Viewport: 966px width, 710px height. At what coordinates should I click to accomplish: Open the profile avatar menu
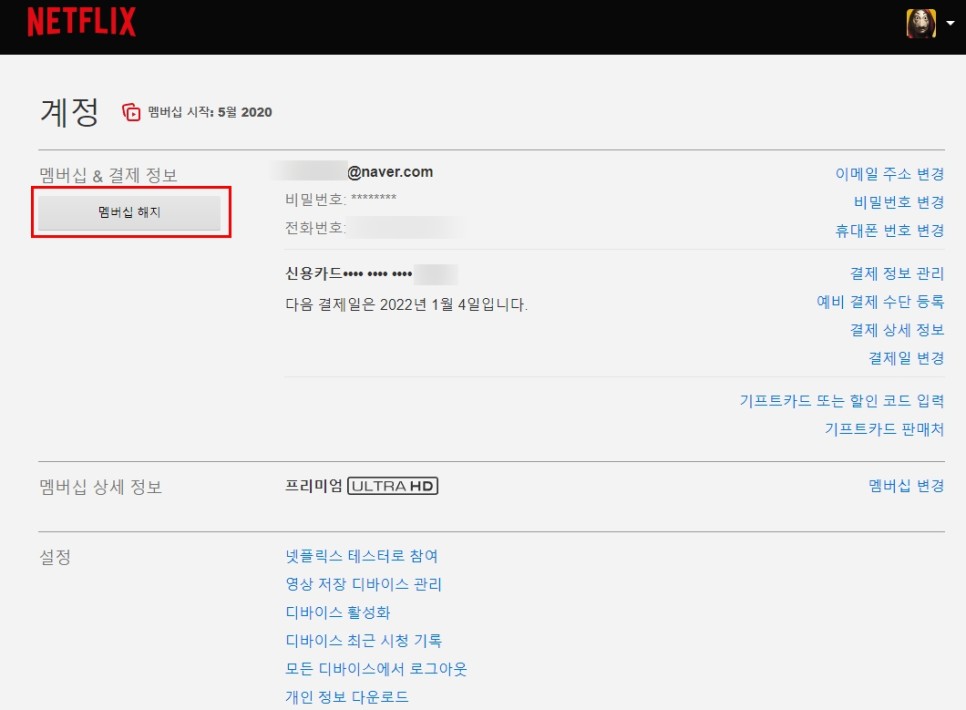tap(921, 23)
